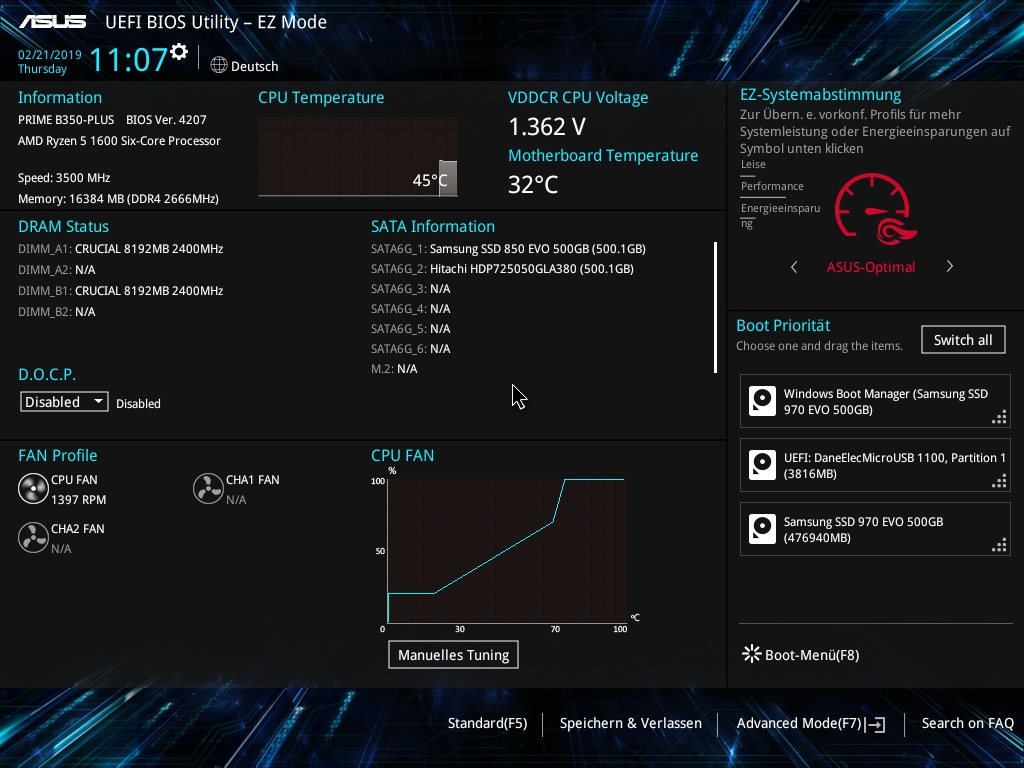The width and height of the screenshot is (1024, 768).
Task: Open clock settings gear icon
Action: tap(179, 51)
